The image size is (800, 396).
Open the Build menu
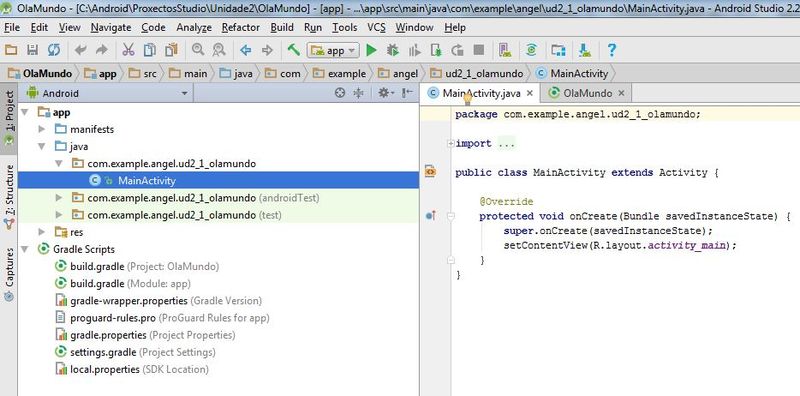point(282,28)
